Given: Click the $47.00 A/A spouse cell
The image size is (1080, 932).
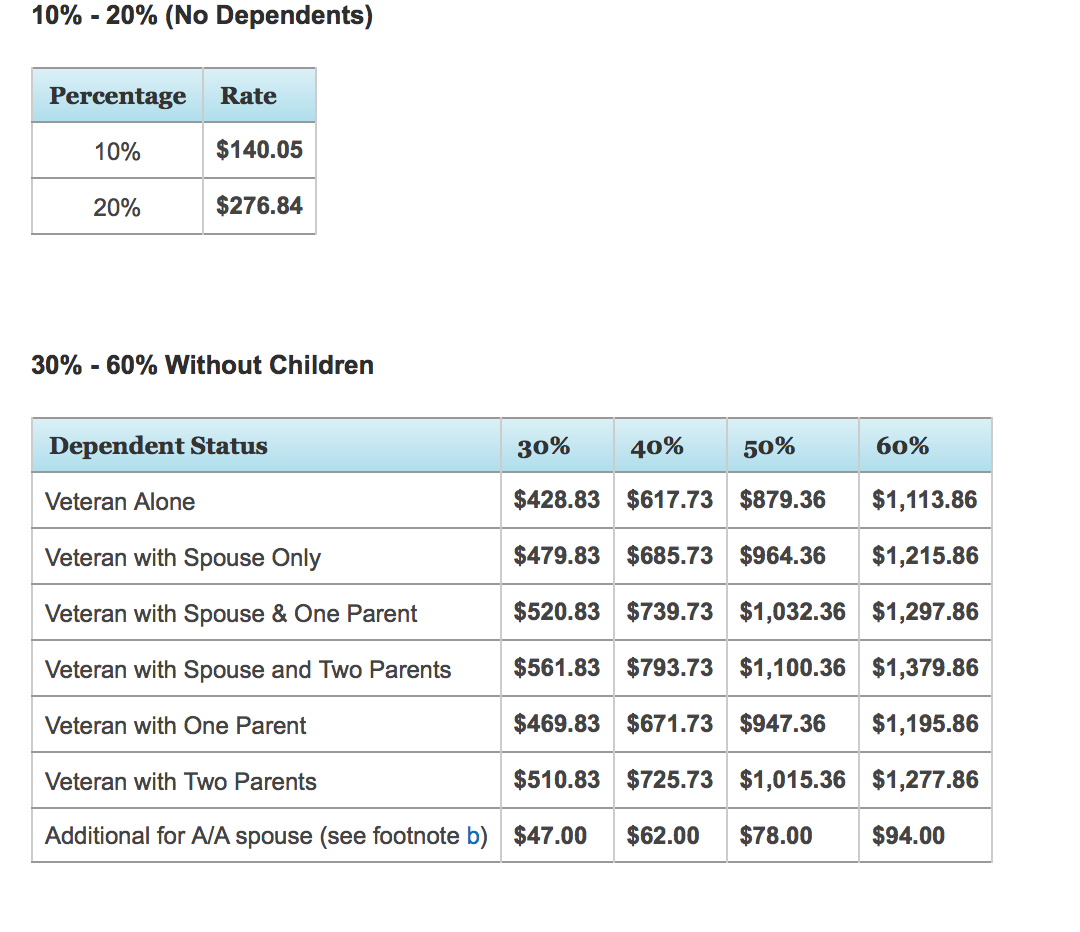Looking at the screenshot, I should 550,836.
